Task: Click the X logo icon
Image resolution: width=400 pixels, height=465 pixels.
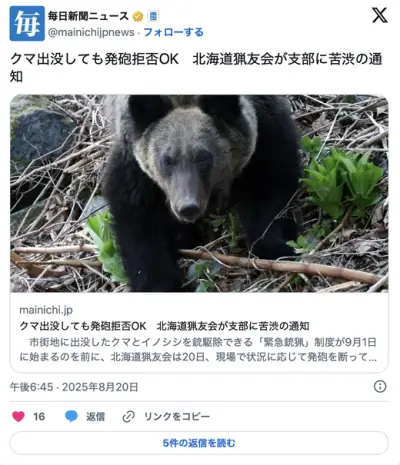Action: tap(380, 15)
